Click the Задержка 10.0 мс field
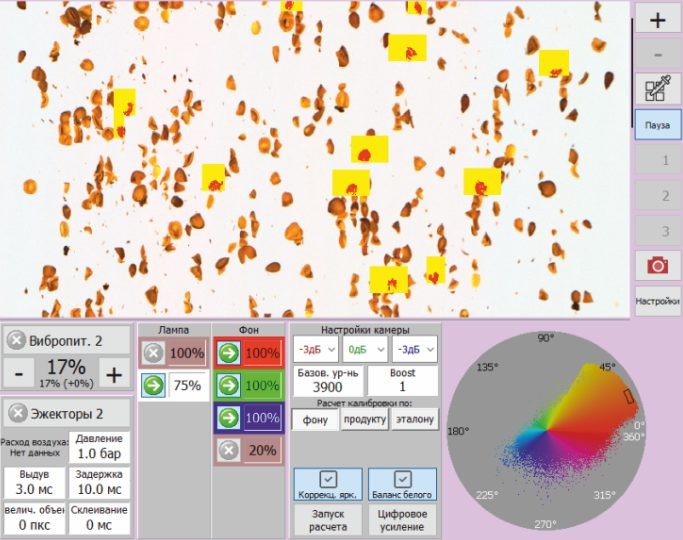Image resolution: width=683 pixels, height=540 pixels. [x=99, y=483]
